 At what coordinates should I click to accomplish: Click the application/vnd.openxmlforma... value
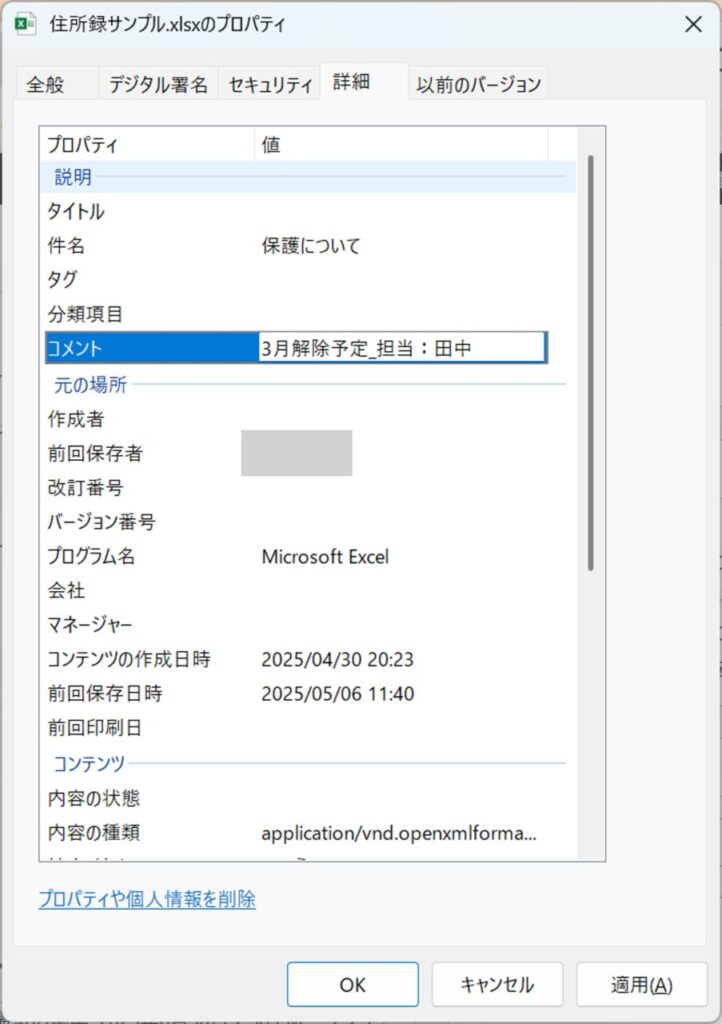click(x=399, y=833)
